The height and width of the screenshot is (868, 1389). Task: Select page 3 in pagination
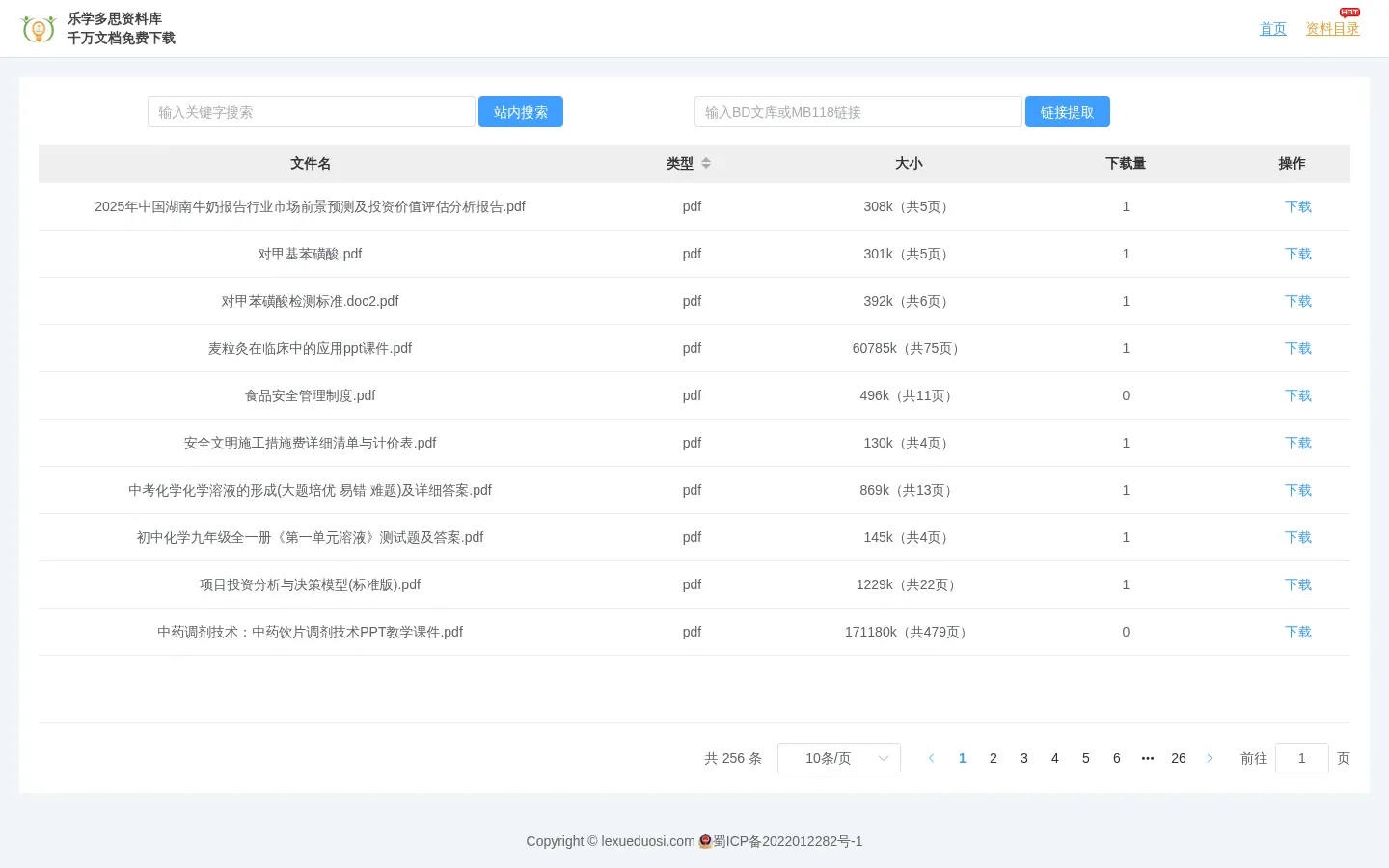click(x=1024, y=758)
